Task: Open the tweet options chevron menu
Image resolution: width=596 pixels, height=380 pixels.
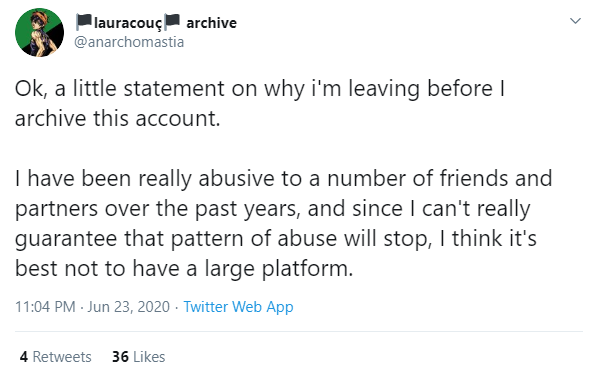Action: click(x=575, y=21)
